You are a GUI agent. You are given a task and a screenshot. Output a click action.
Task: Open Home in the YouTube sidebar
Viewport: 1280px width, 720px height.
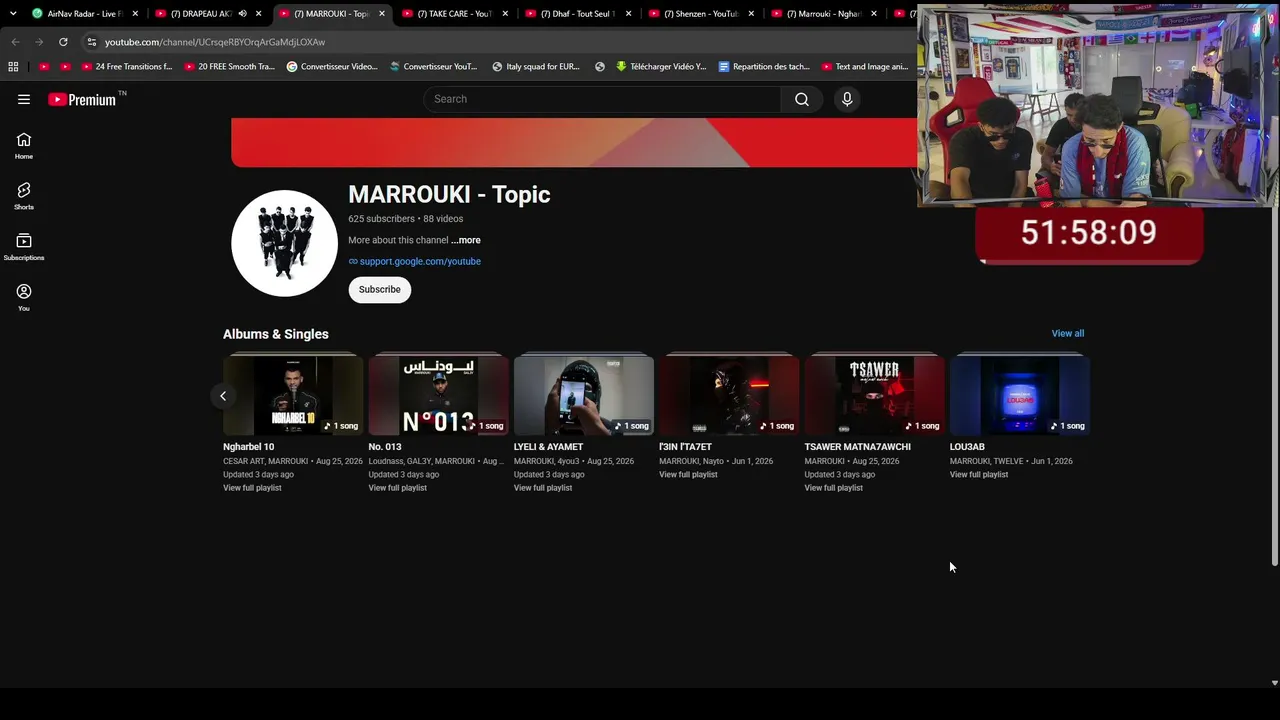(24, 146)
